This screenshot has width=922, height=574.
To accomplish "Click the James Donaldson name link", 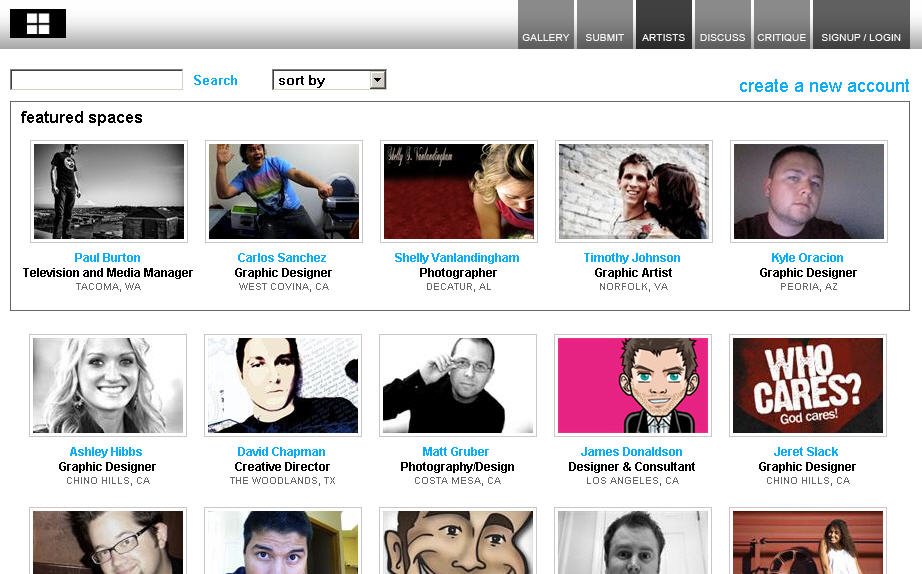I will 632,452.
